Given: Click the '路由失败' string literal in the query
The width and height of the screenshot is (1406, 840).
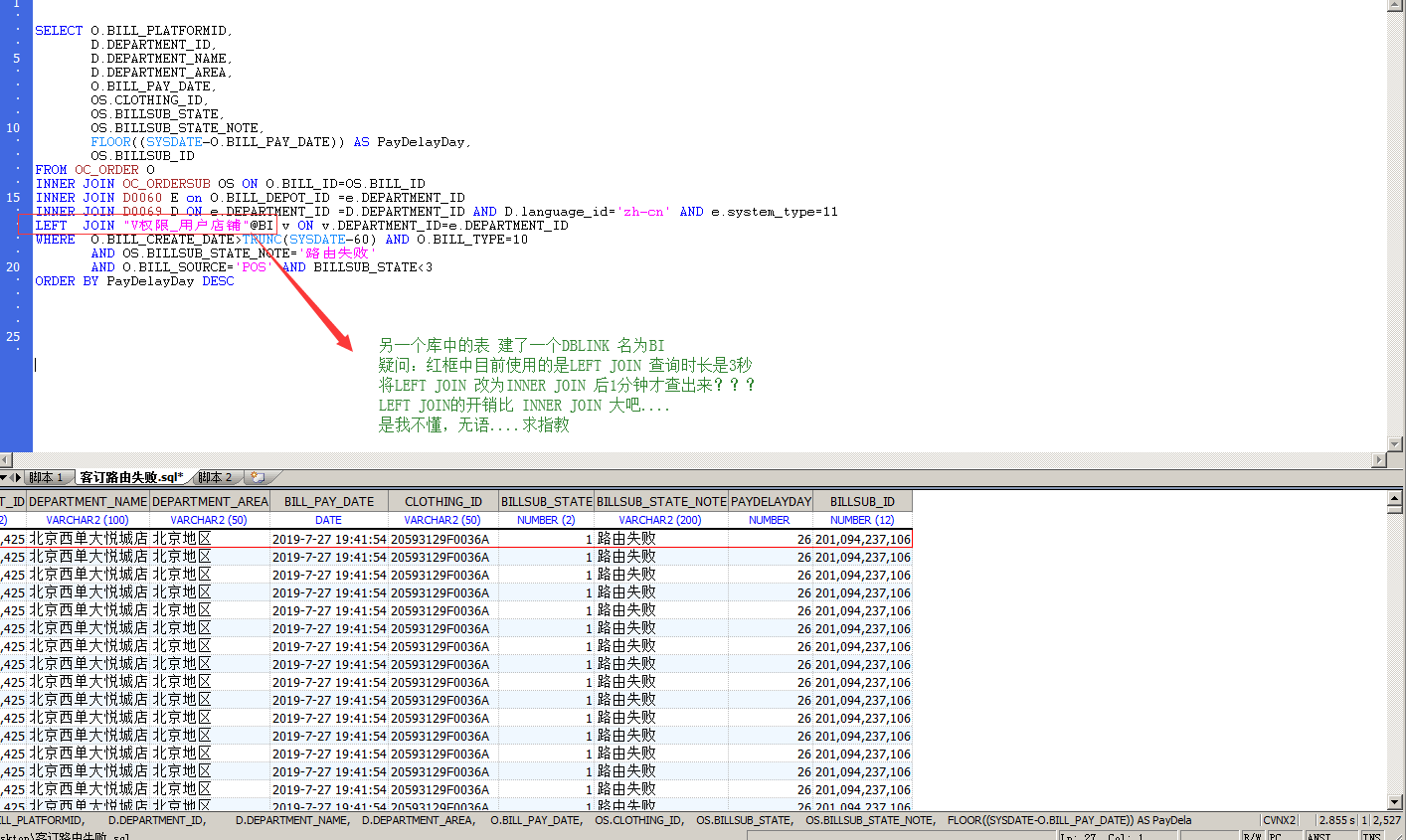Looking at the screenshot, I should (337, 253).
